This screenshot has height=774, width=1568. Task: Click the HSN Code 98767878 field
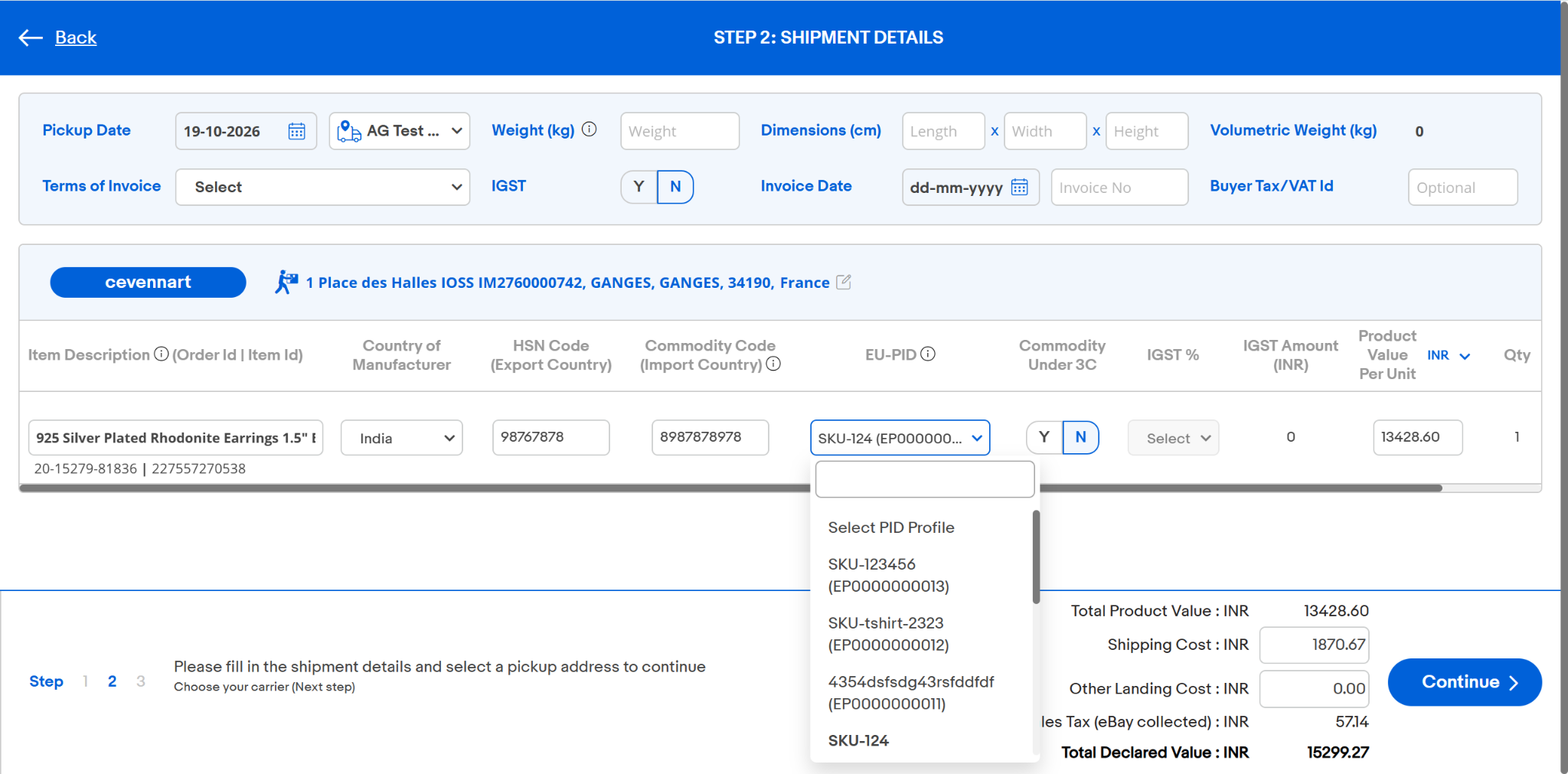tap(550, 437)
